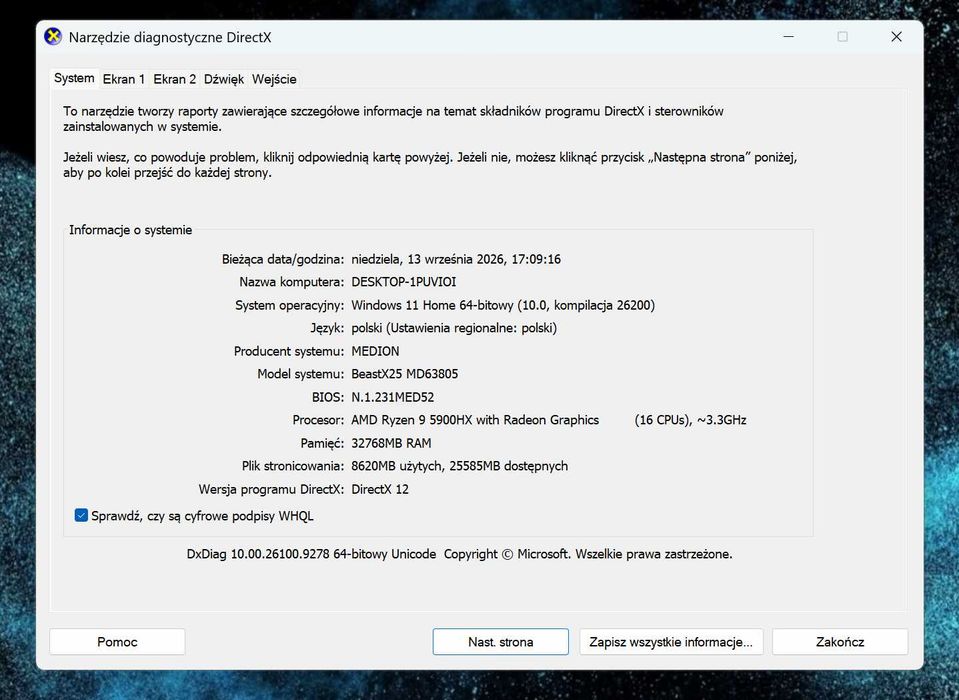Click the Producent systemu label
The image size is (959, 700).
click(289, 351)
